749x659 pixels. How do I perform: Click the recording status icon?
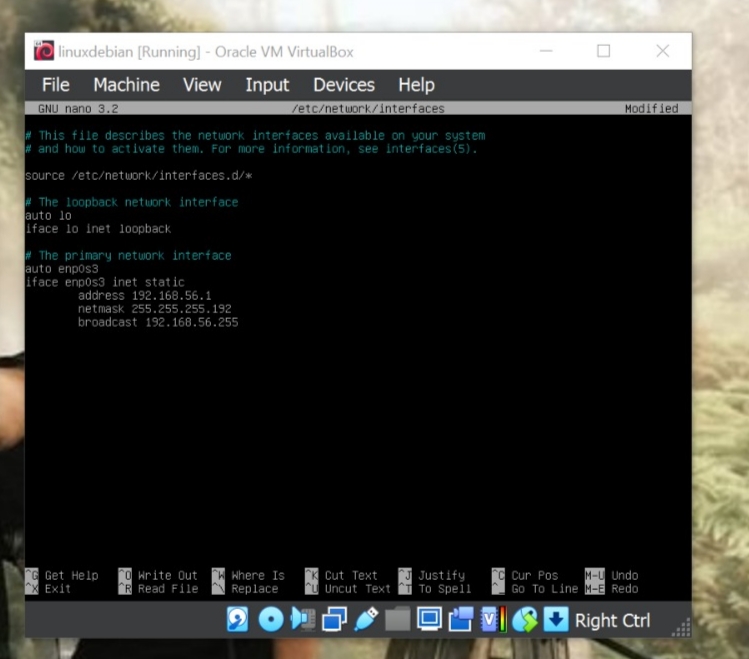[x=461, y=619]
